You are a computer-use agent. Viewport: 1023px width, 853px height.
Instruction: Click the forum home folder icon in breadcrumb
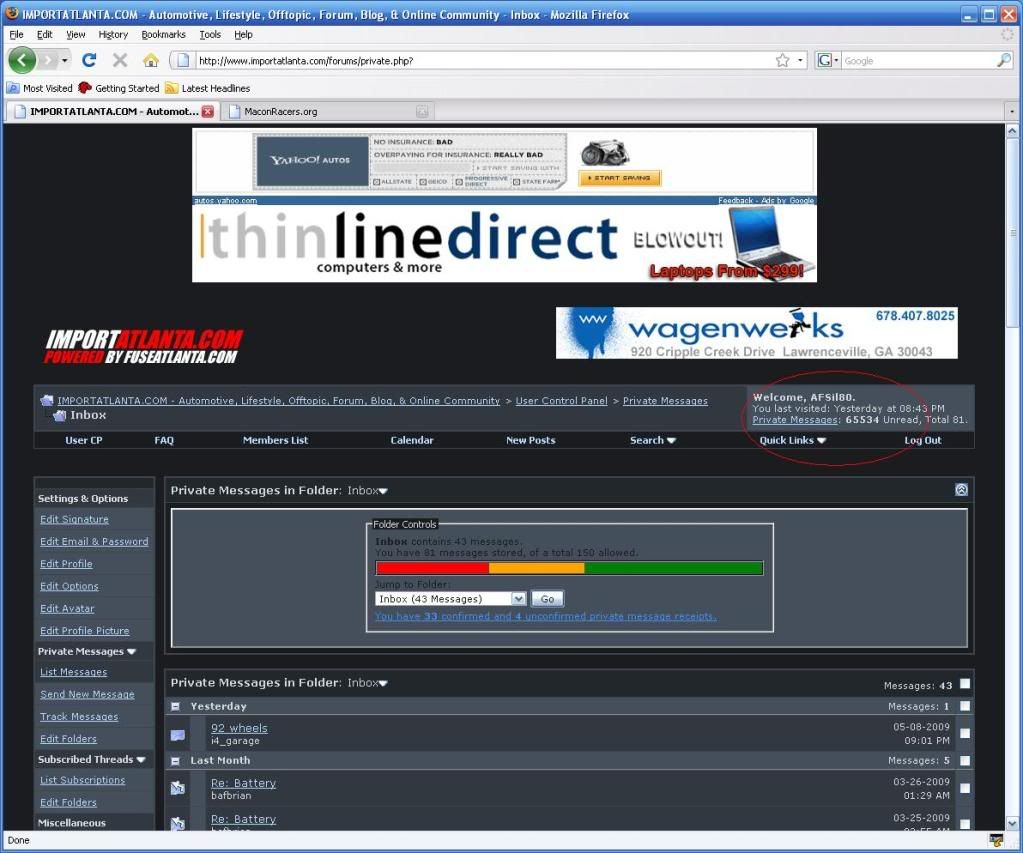(x=47, y=401)
